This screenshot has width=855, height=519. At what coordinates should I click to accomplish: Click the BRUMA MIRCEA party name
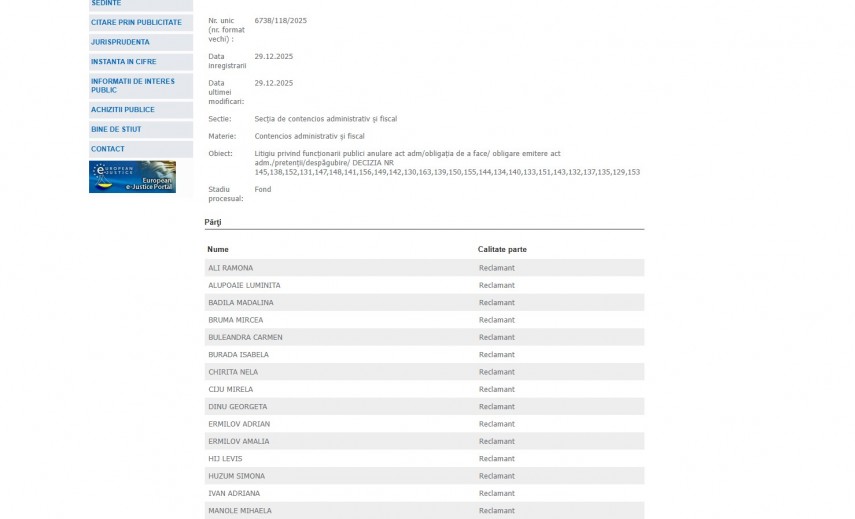click(235, 320)
